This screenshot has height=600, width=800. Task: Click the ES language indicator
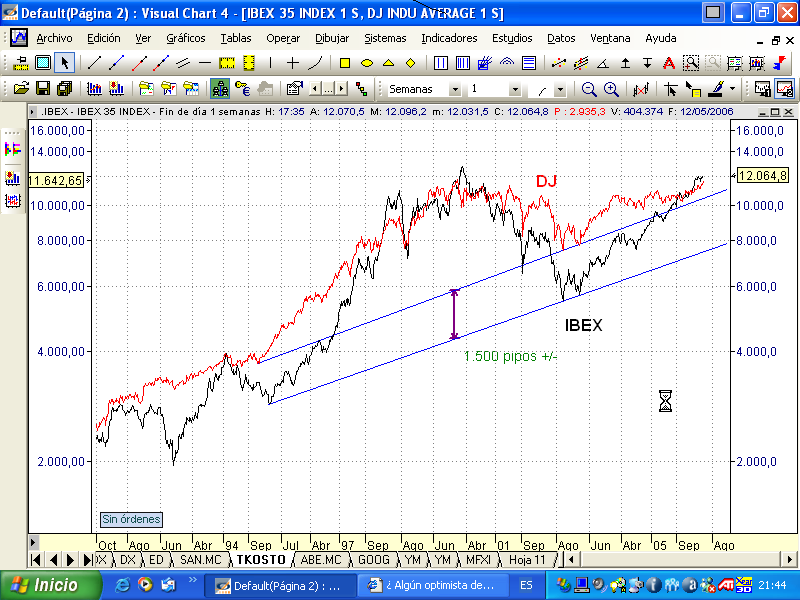526,585
